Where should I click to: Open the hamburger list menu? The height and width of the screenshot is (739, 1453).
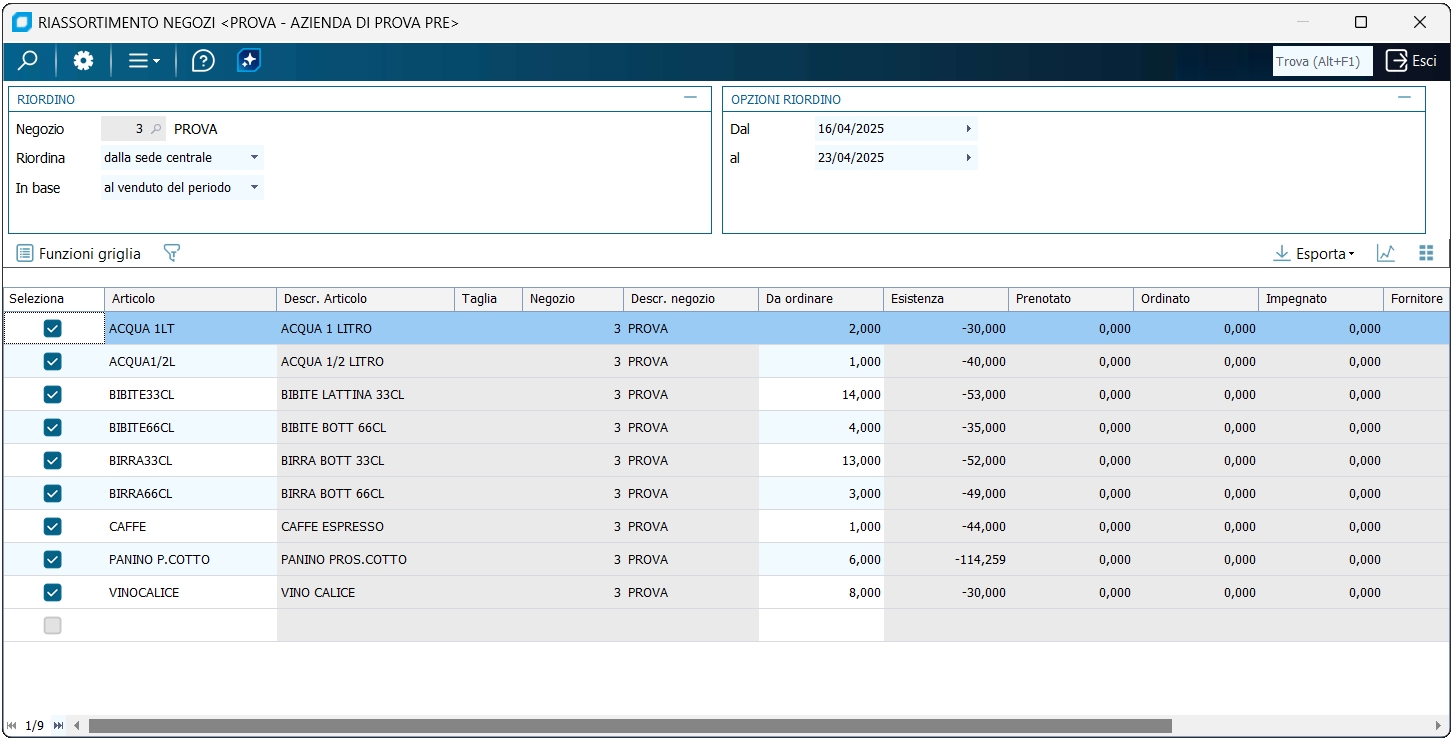pyautogui.click(x=143, y=61)
